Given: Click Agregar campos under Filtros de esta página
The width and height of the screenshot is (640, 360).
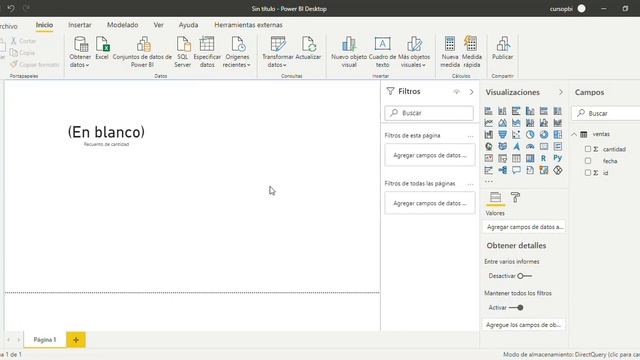Looking at the screenshot, I should pyautogui.click(x=430, y=155).
